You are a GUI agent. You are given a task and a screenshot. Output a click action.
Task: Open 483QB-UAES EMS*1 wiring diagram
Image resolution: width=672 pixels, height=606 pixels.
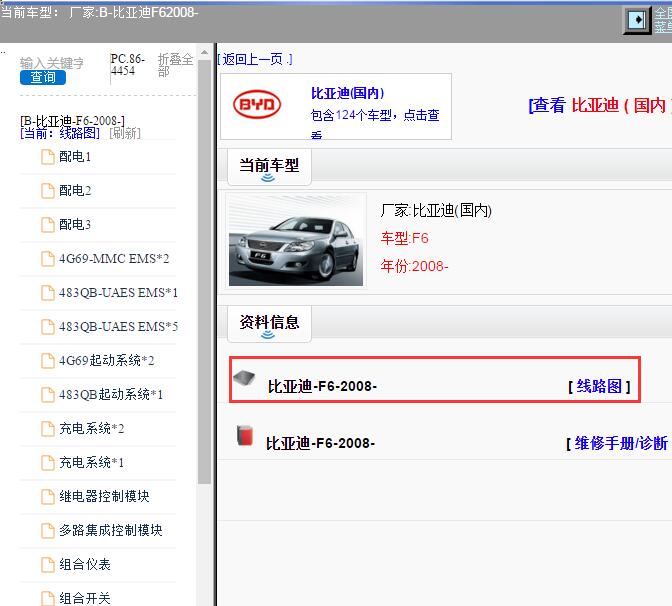pos(118,293)
